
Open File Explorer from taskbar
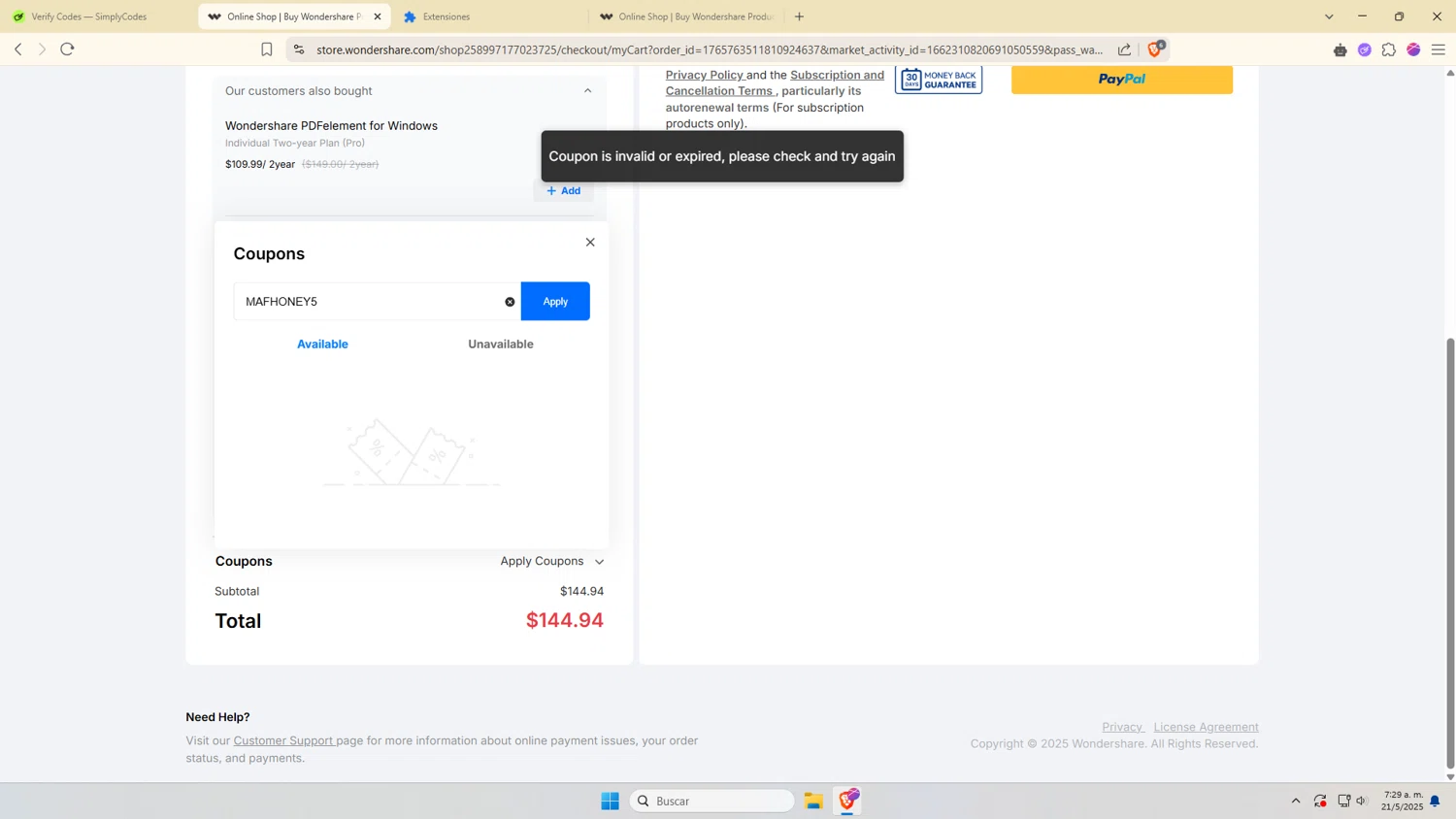click(813, 801)
